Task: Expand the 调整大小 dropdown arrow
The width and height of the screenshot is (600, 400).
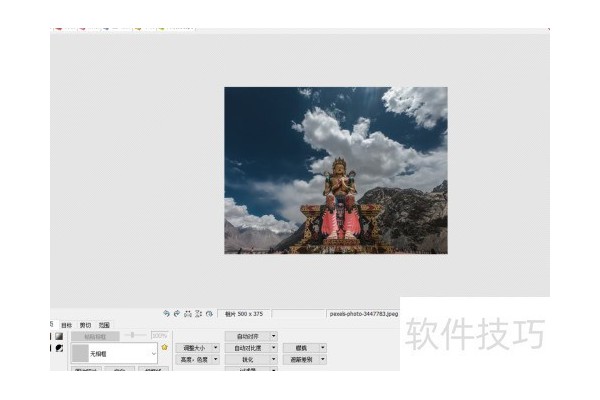Action: tap(216, 348)
